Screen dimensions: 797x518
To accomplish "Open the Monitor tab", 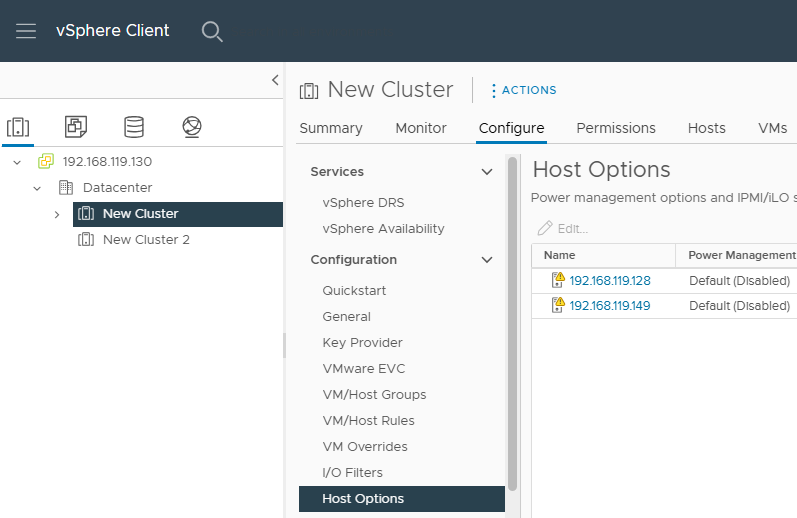I will pyautogui.click(x=421, y=128).
